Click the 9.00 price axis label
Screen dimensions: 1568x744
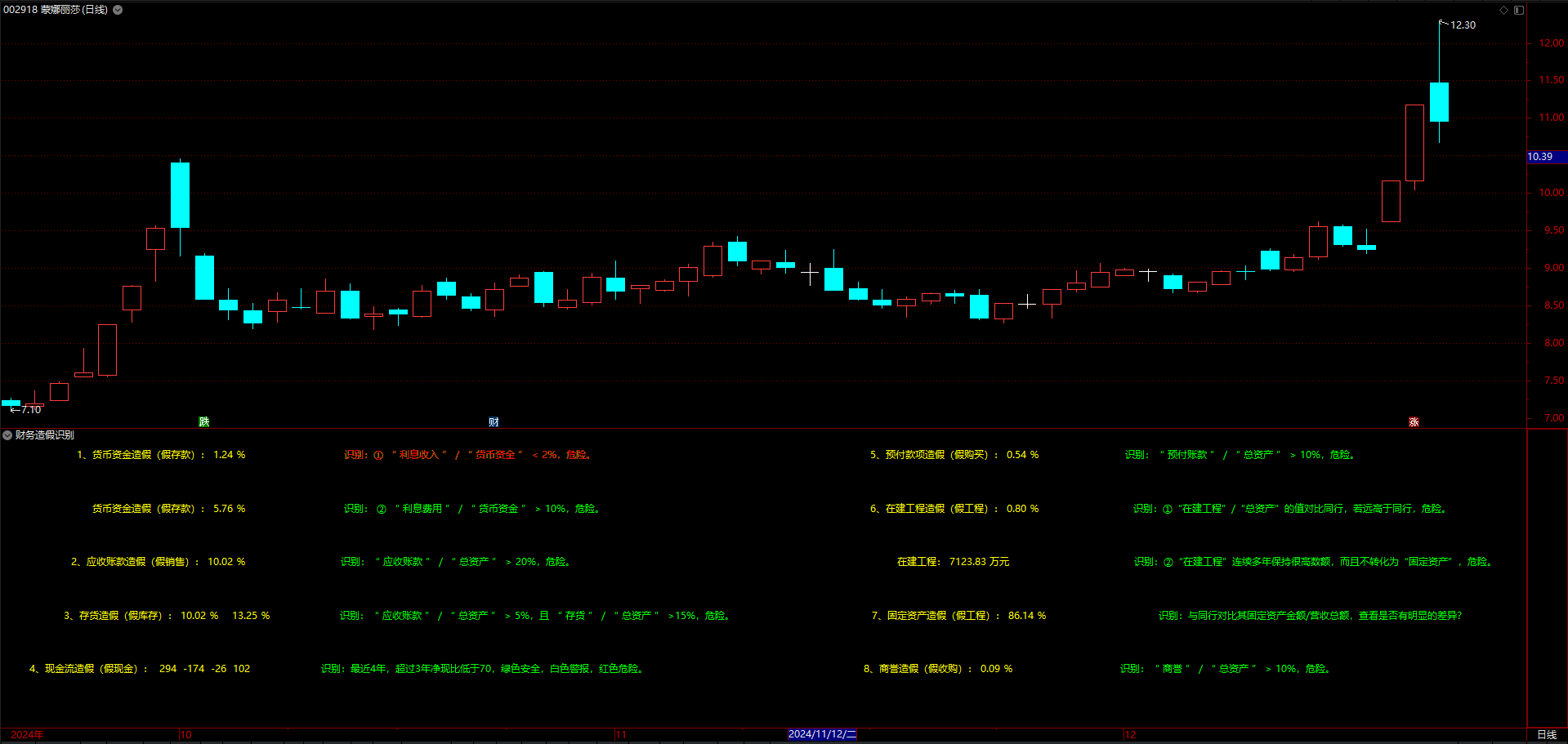pos(1554,268)
